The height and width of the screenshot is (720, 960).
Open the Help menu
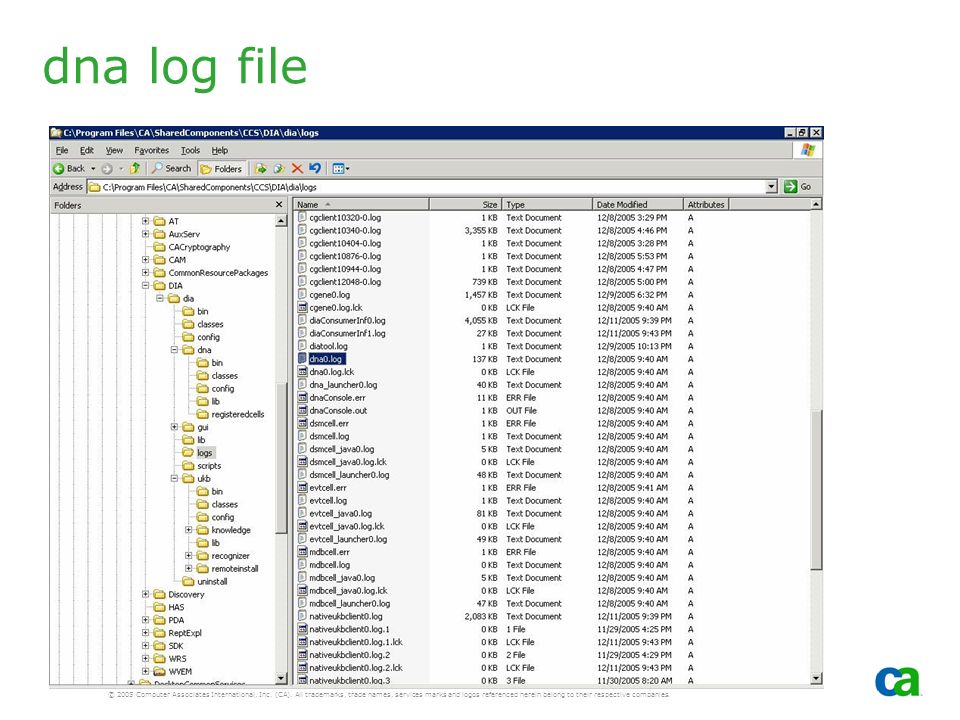click(x=220, y=150)
